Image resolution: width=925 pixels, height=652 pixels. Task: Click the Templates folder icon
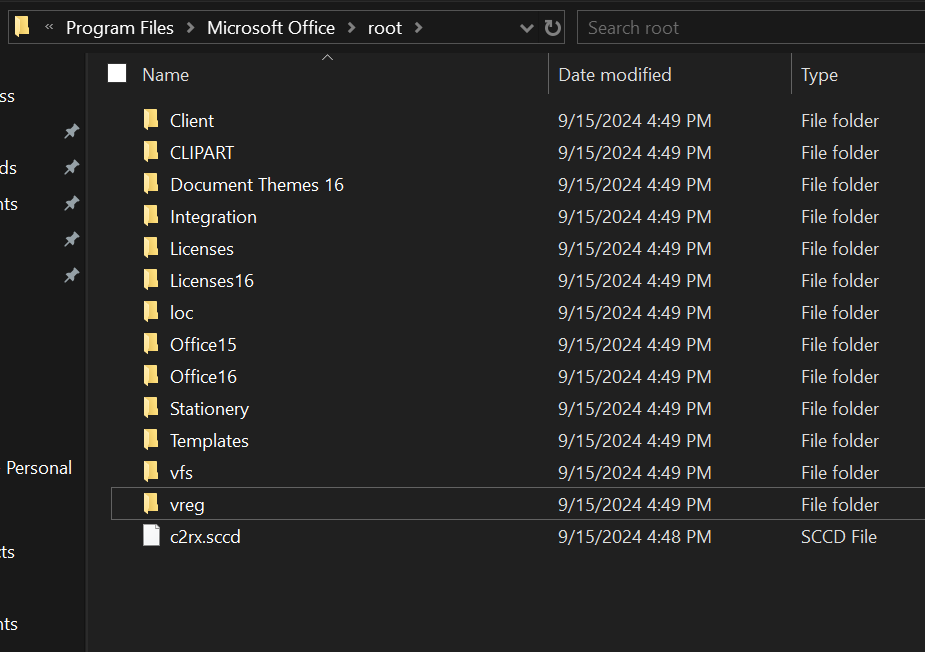click(x=151, y=440)
